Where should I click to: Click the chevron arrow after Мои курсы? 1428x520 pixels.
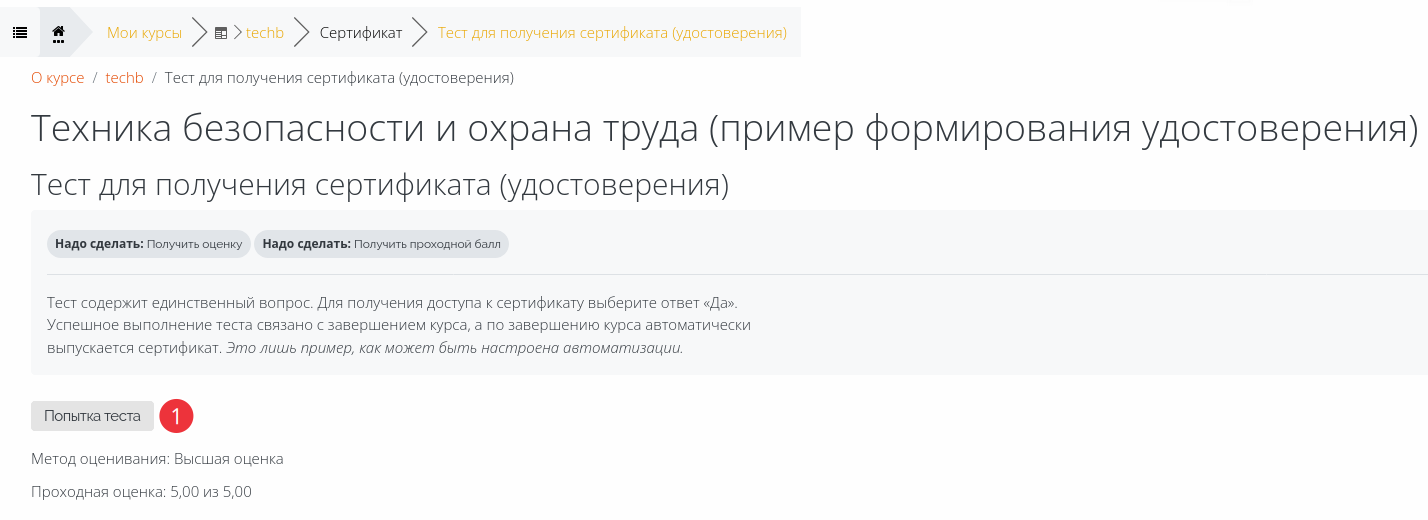coord(199,33)
